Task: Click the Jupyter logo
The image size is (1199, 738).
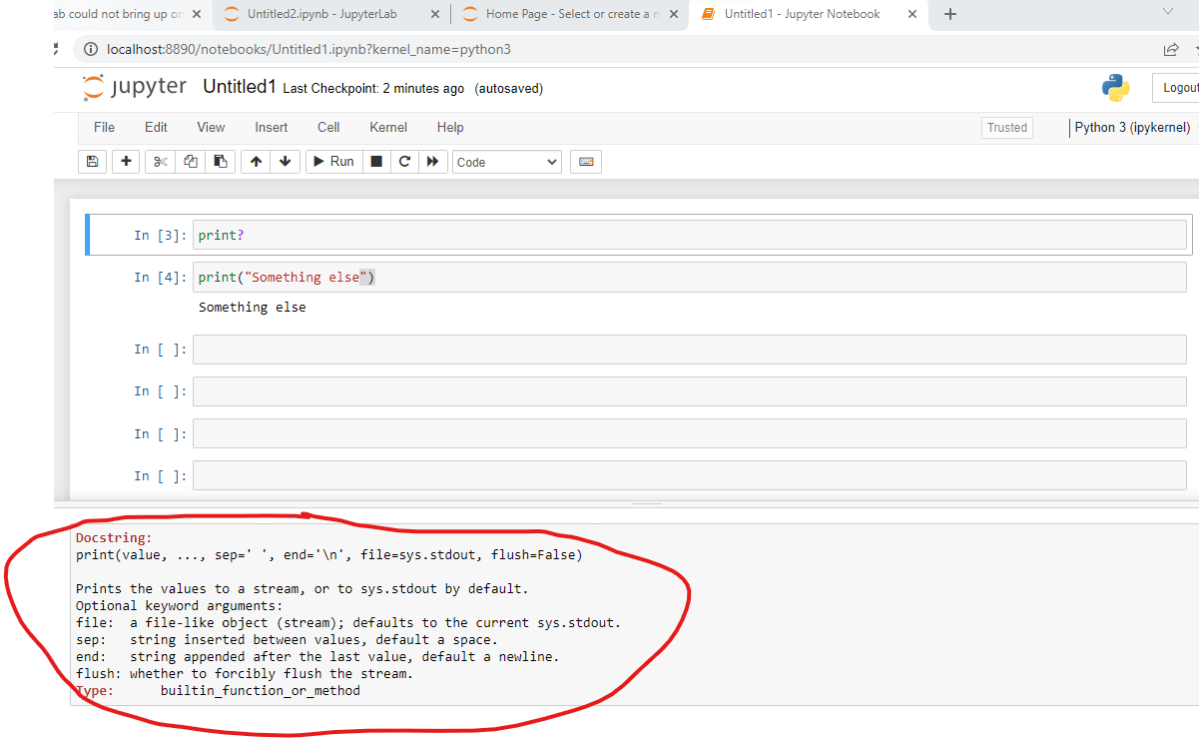Action: point(135,86)
